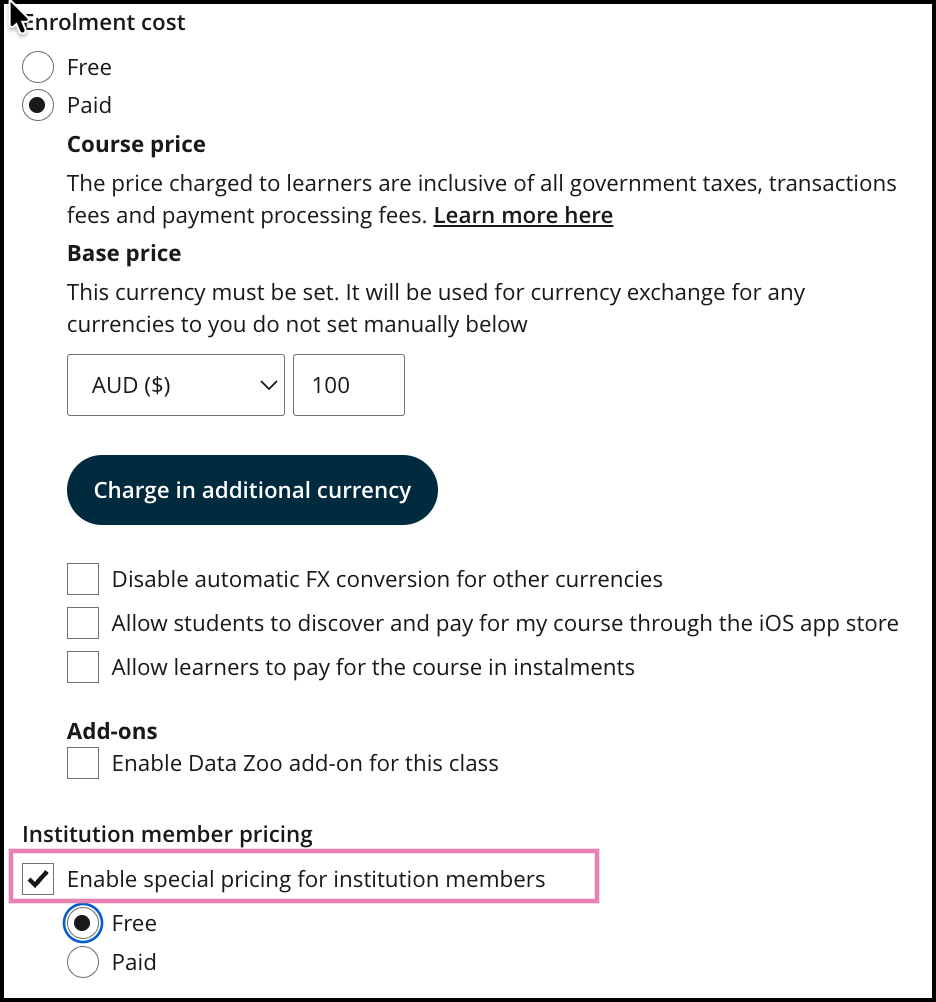Open the AUD ($) currency dropdown
The image size is (936, 1002).
pyautogui.click(x=175, y=385)
